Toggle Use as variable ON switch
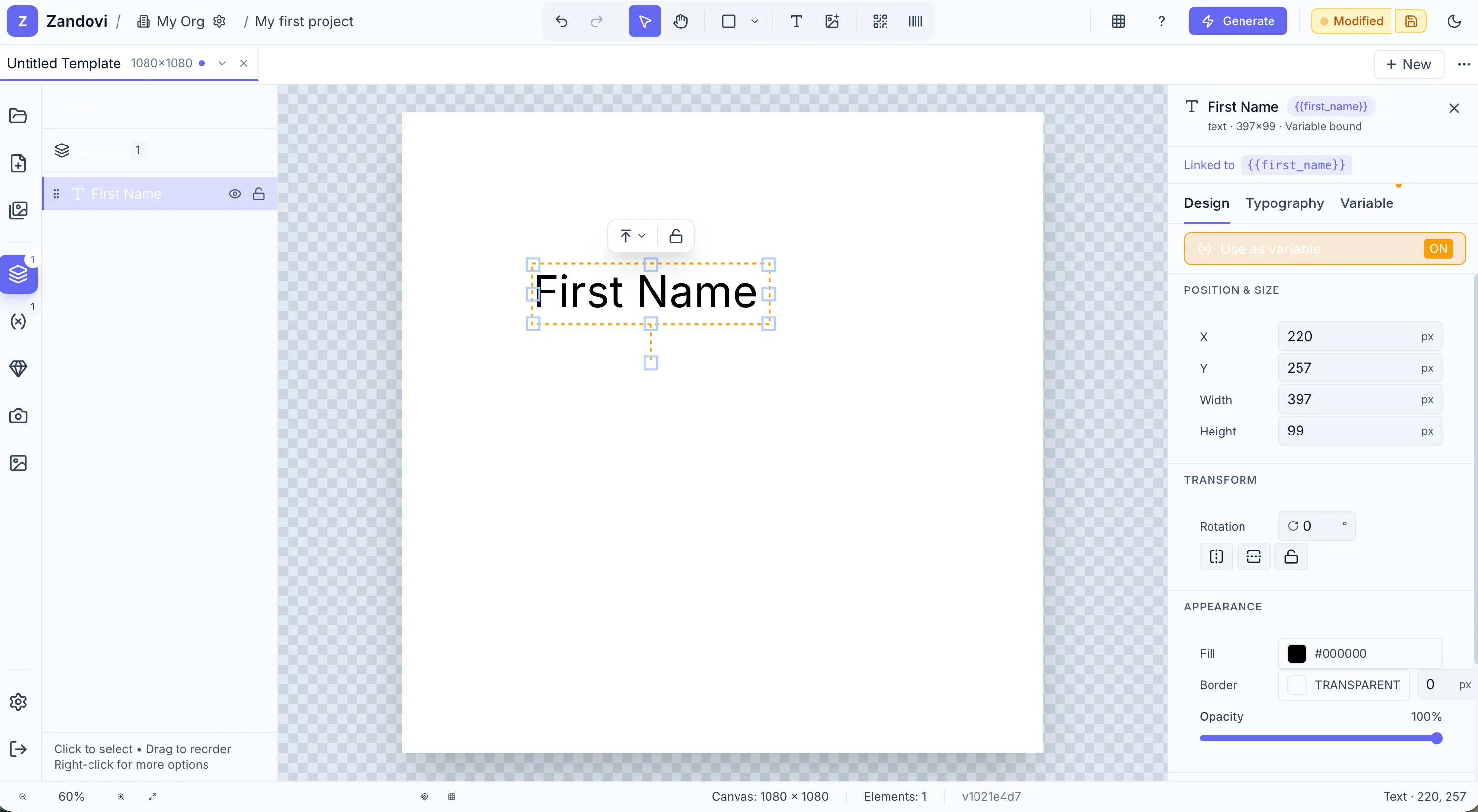1478x812 pixels. tap(1438, 248)
